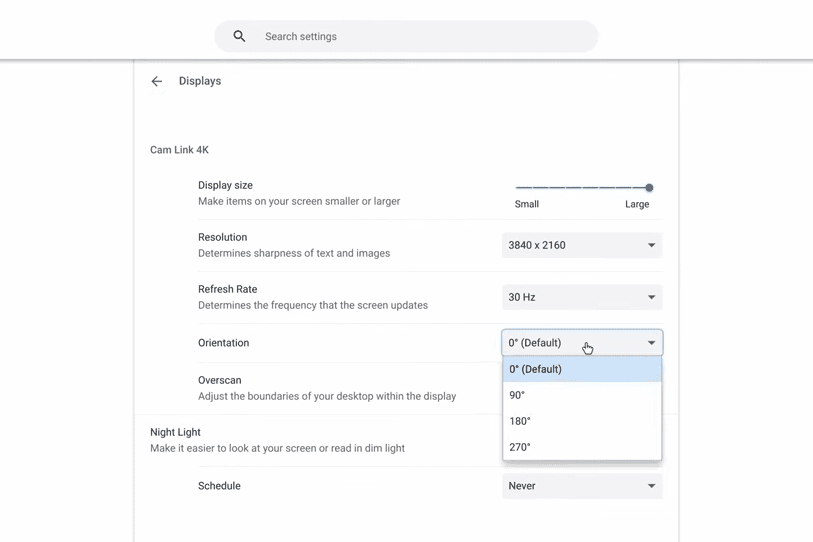
Task: Click the Refresh Rate dropdown arrow icon
Action: point(651,297)
